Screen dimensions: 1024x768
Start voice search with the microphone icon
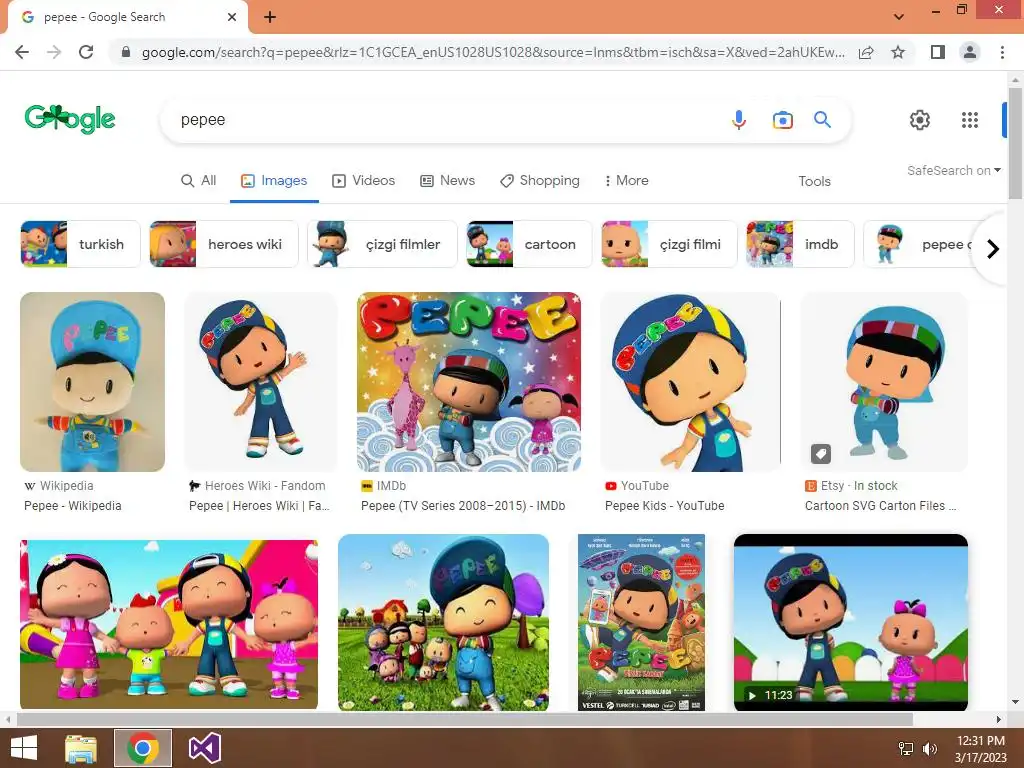coord(739,120)
